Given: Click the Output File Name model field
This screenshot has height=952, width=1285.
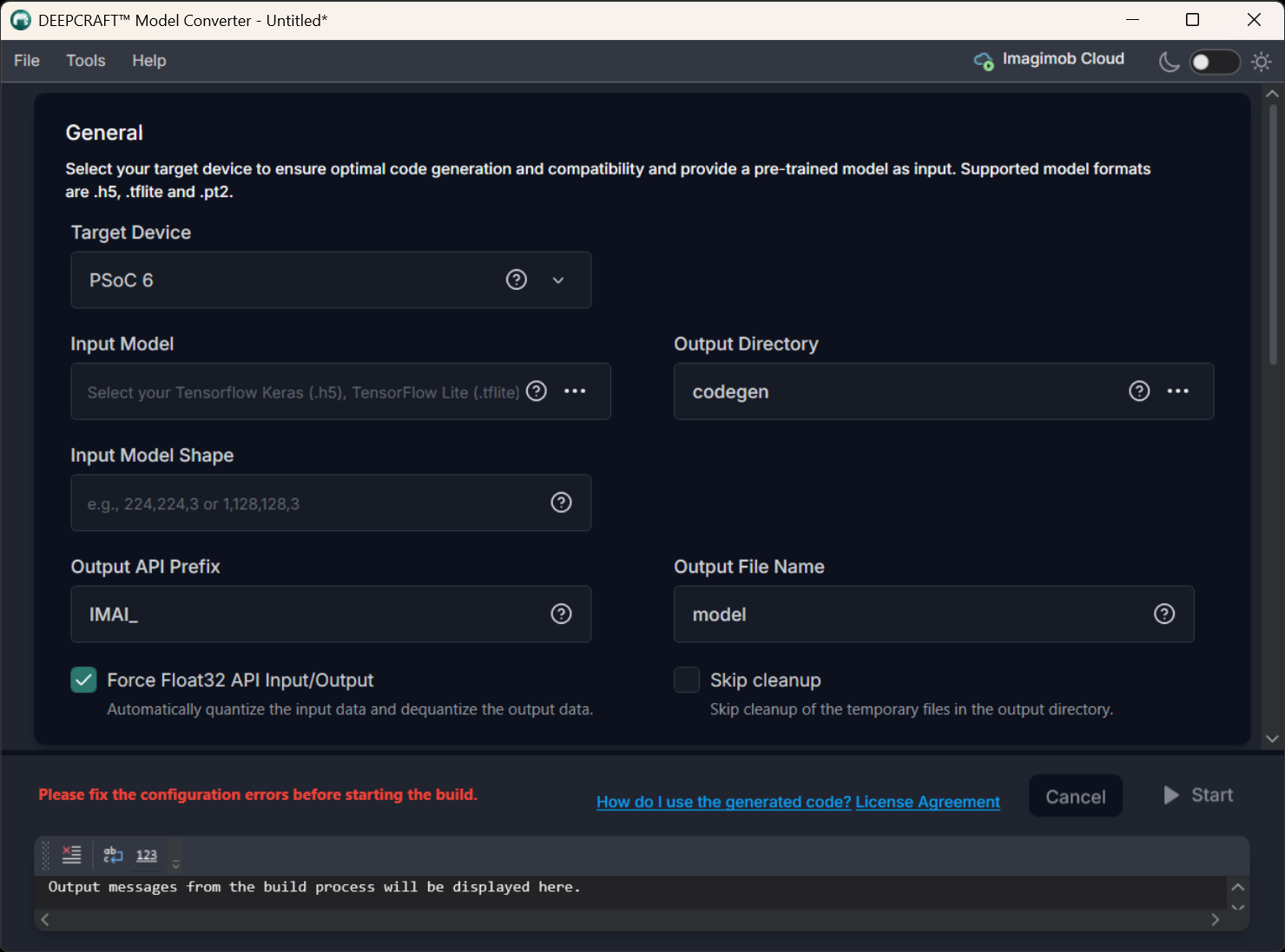Looking at the screenshot, I should click(933, 614).
